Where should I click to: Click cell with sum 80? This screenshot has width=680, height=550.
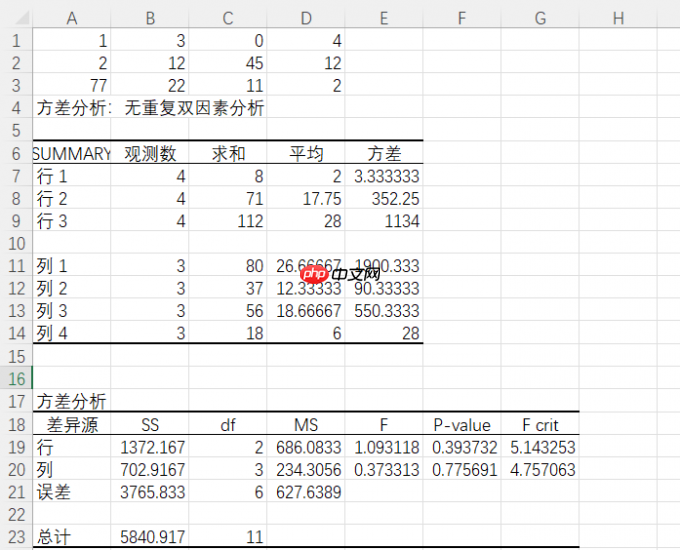228,266
